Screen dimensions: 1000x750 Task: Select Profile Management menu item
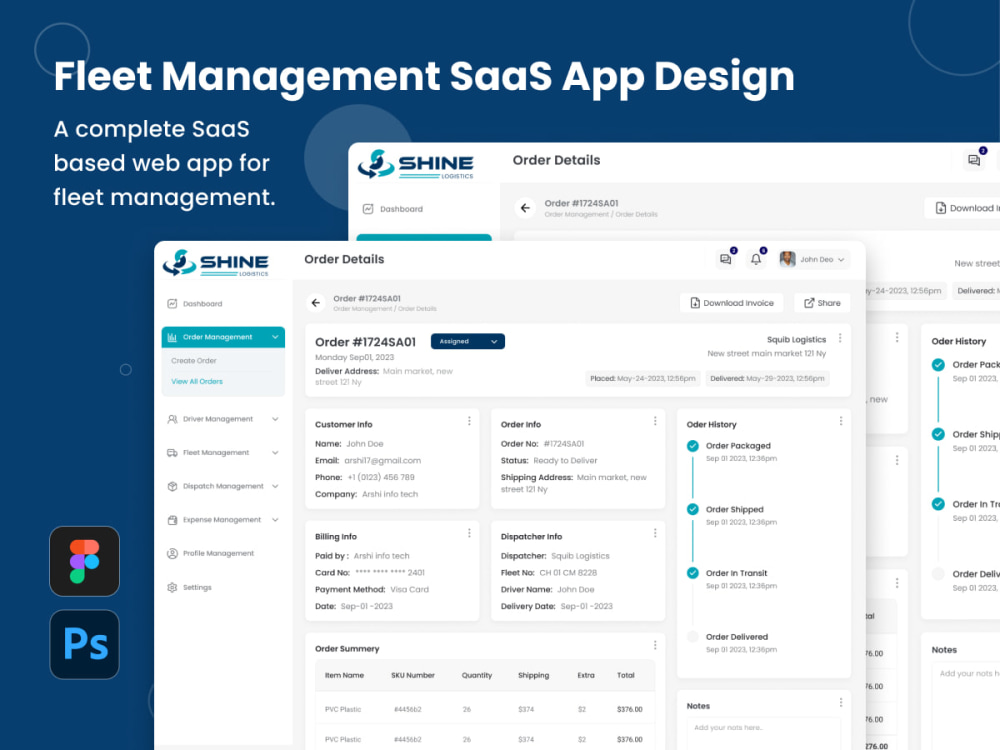click(x=218, y=554)
